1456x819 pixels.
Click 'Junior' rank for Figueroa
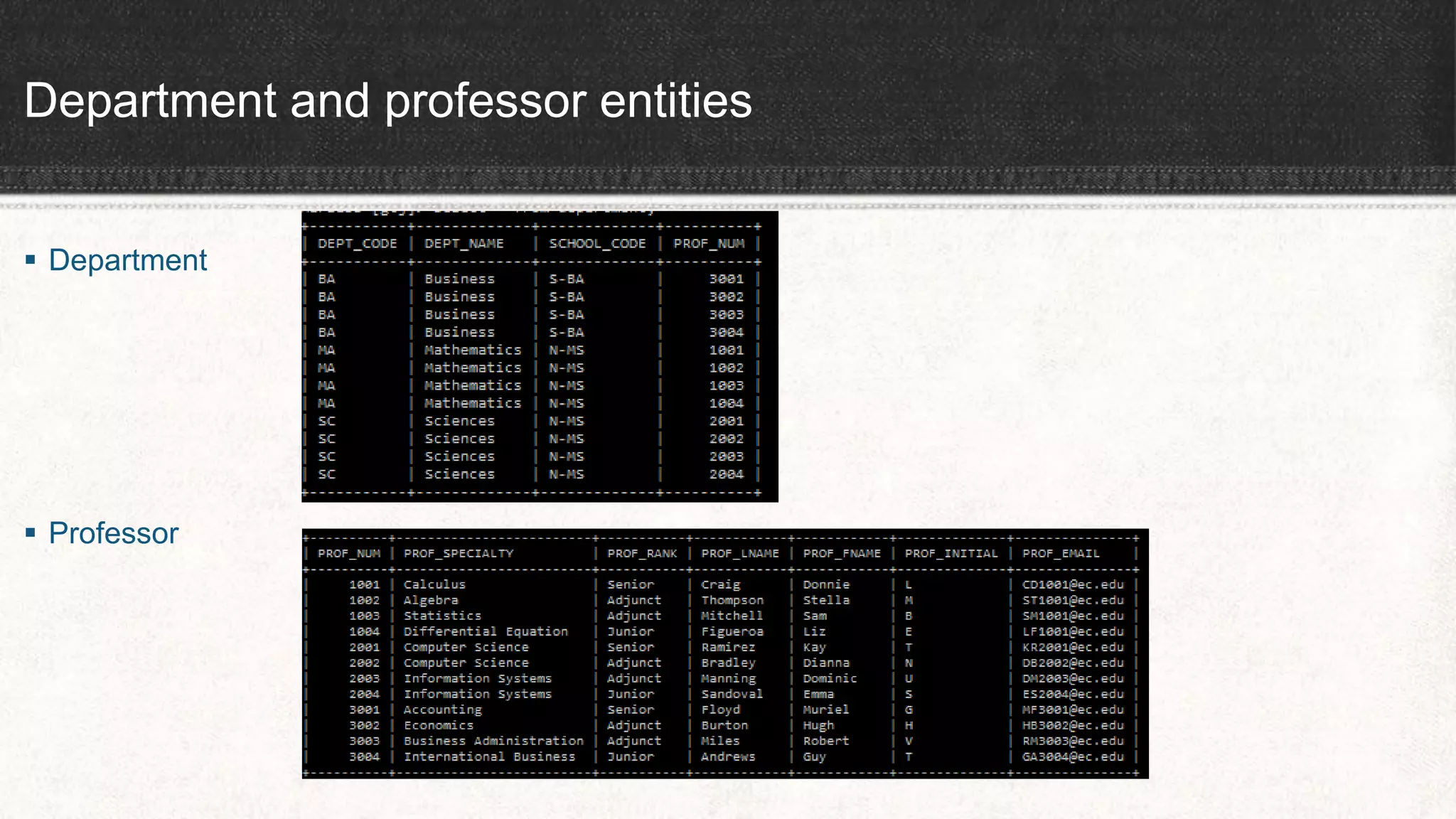(631, 631)
